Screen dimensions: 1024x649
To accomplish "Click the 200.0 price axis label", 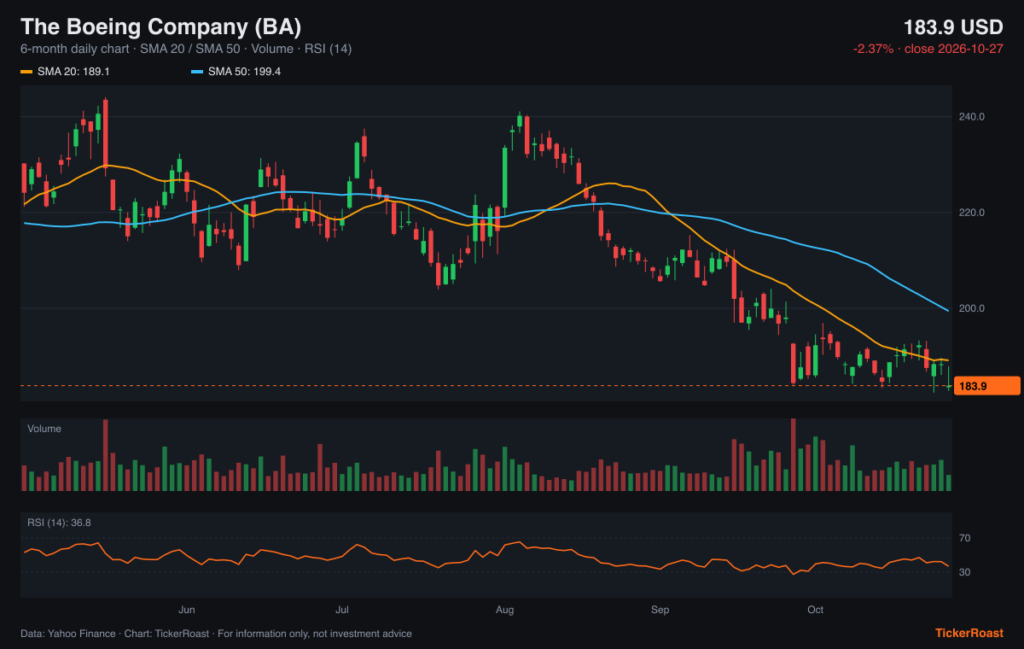I will coord(971,308).
